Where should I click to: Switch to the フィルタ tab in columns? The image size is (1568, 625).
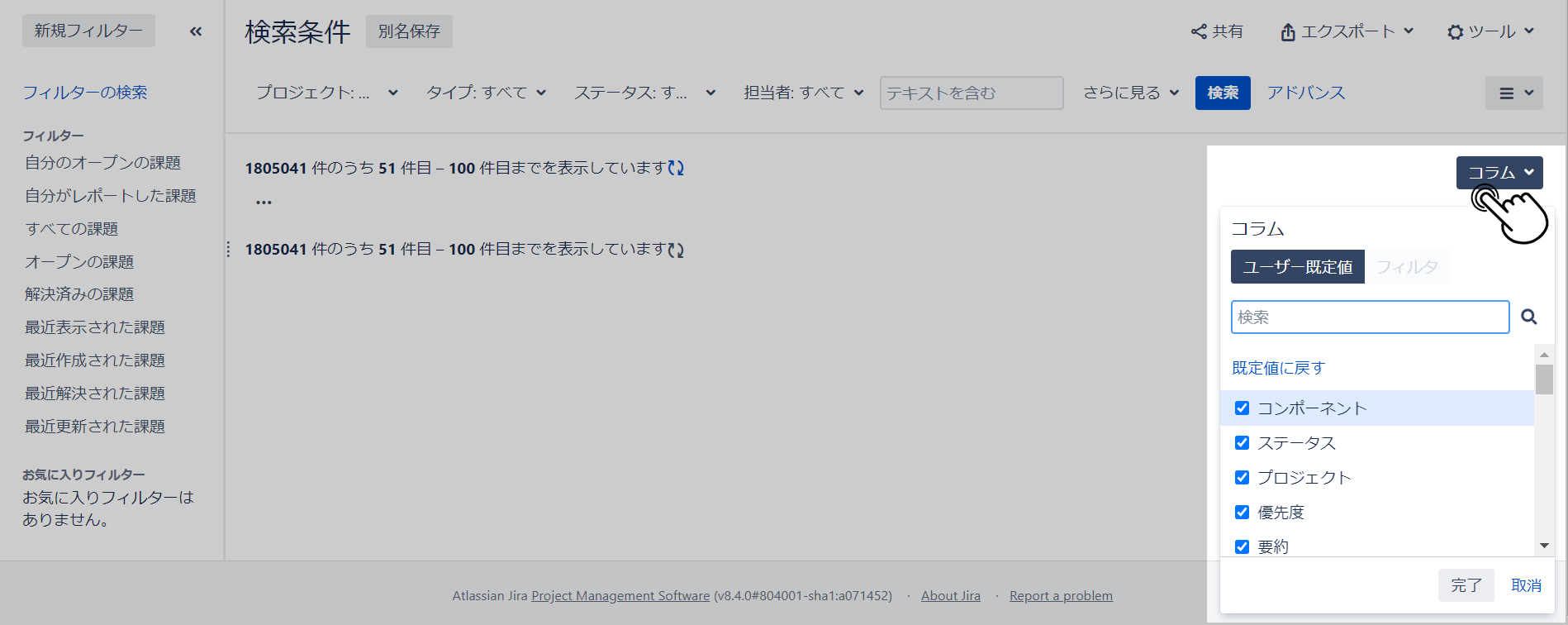click(x=1407, y=267)
